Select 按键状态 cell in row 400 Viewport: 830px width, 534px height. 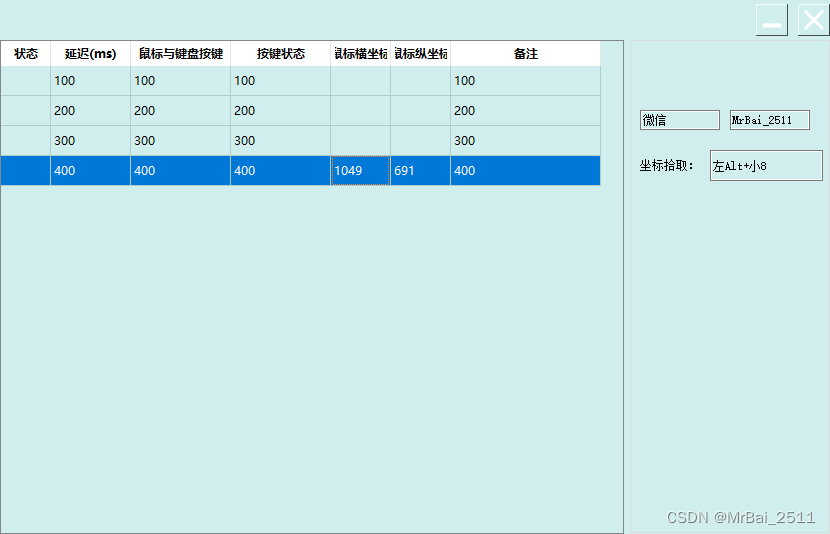point(281,170)
